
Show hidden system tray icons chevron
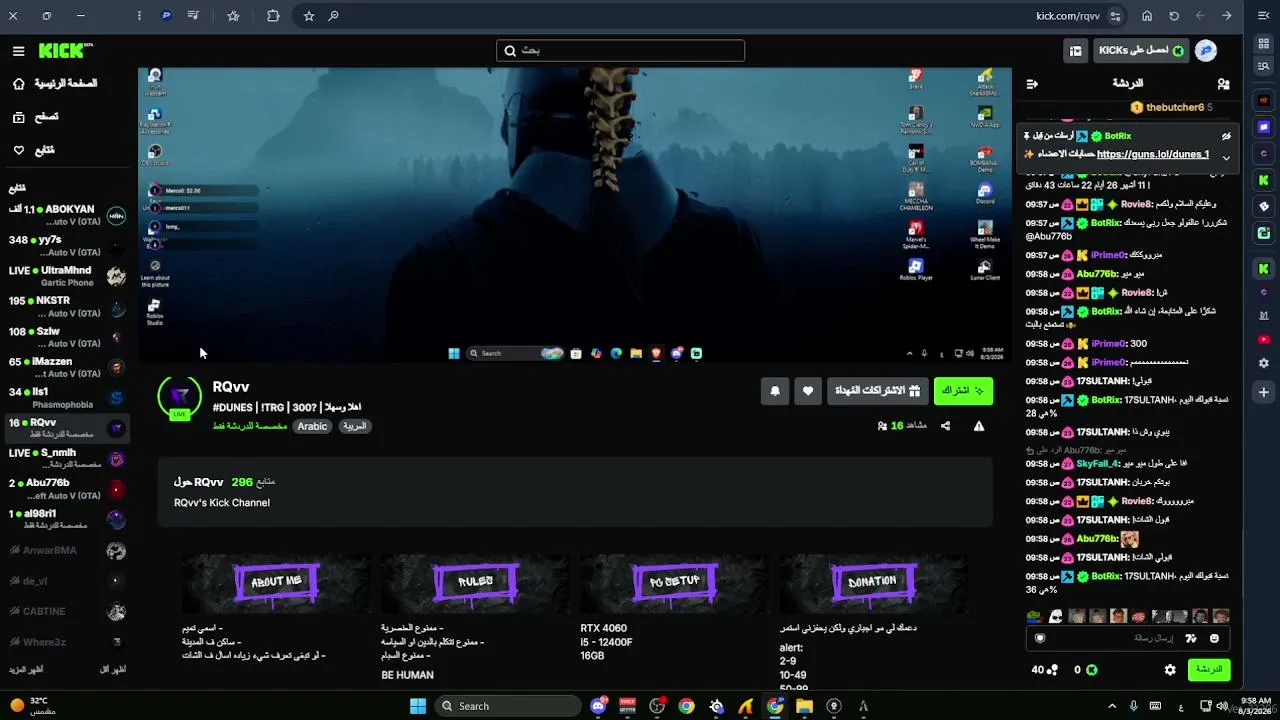(x=1111, y=706)
